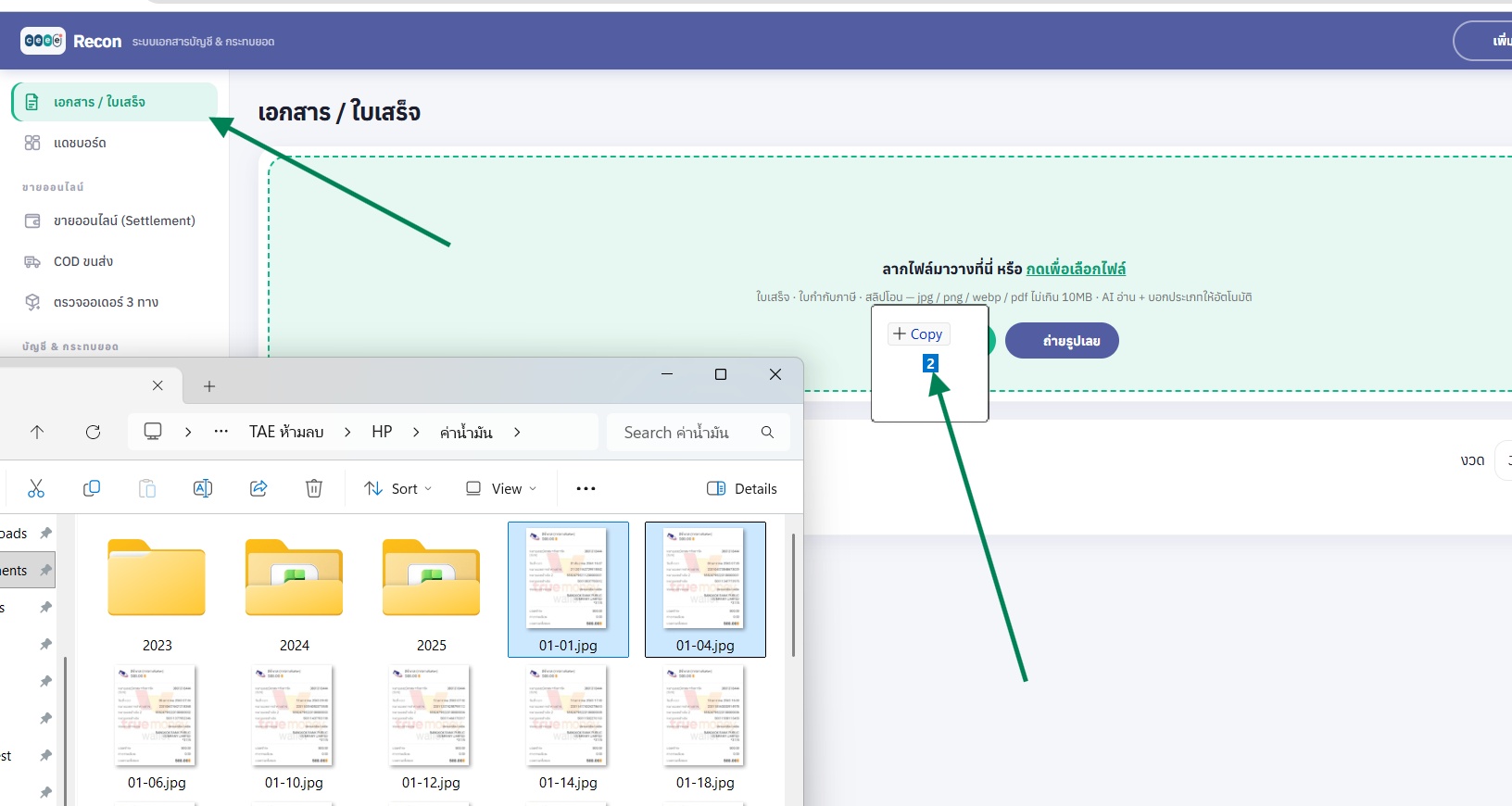Expand the chevron after HP breadcrumb
Screen dimensions: 1512x806
416,432
